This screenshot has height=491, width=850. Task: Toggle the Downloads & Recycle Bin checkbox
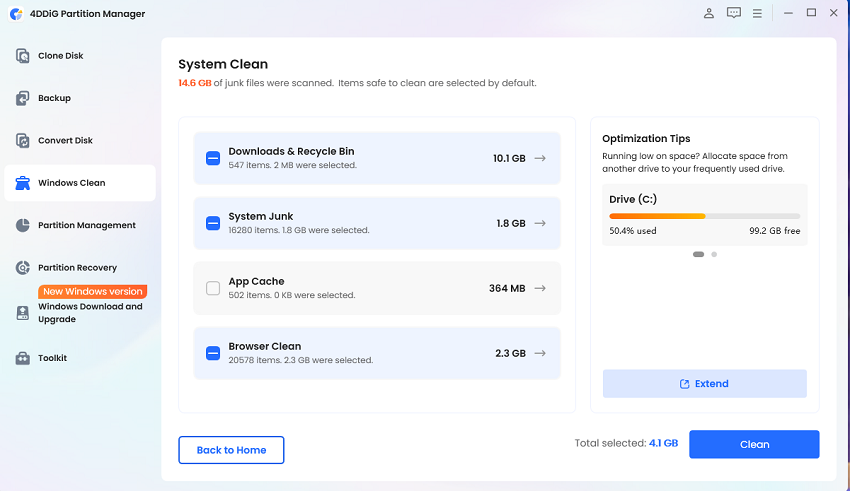213,158
